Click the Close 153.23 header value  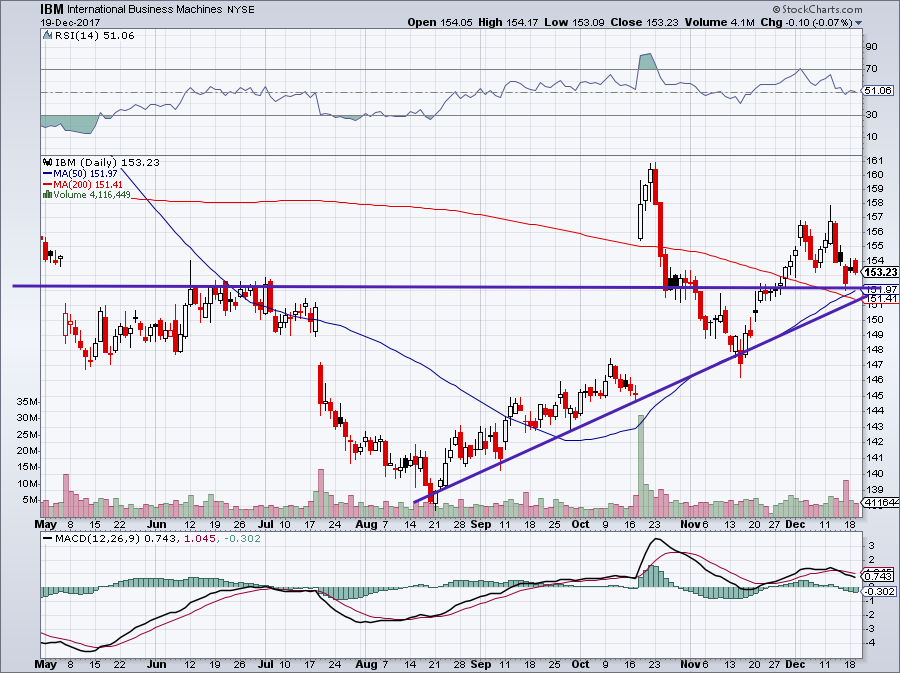pyautogui.click(x=644, y=22)
